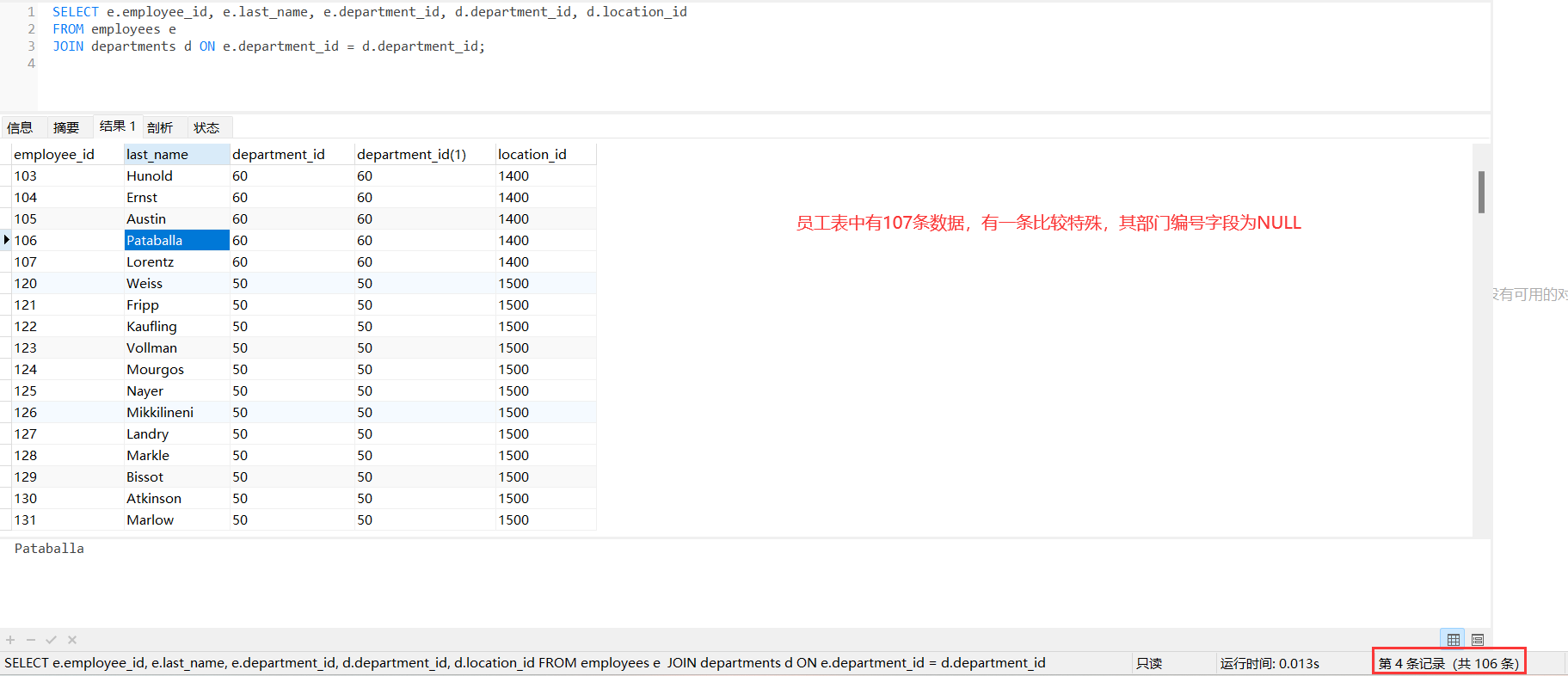
Task: Click department_id cell in Lorentz row
Action: pos(292,261)
